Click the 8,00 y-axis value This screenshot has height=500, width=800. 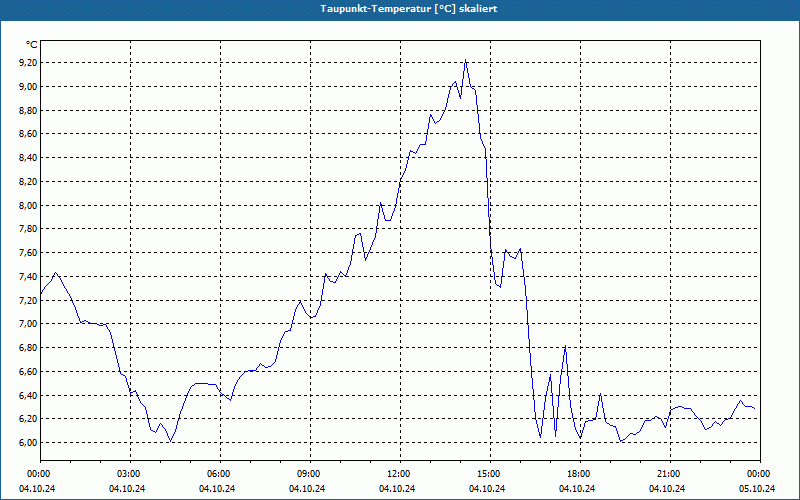(28, 205)
